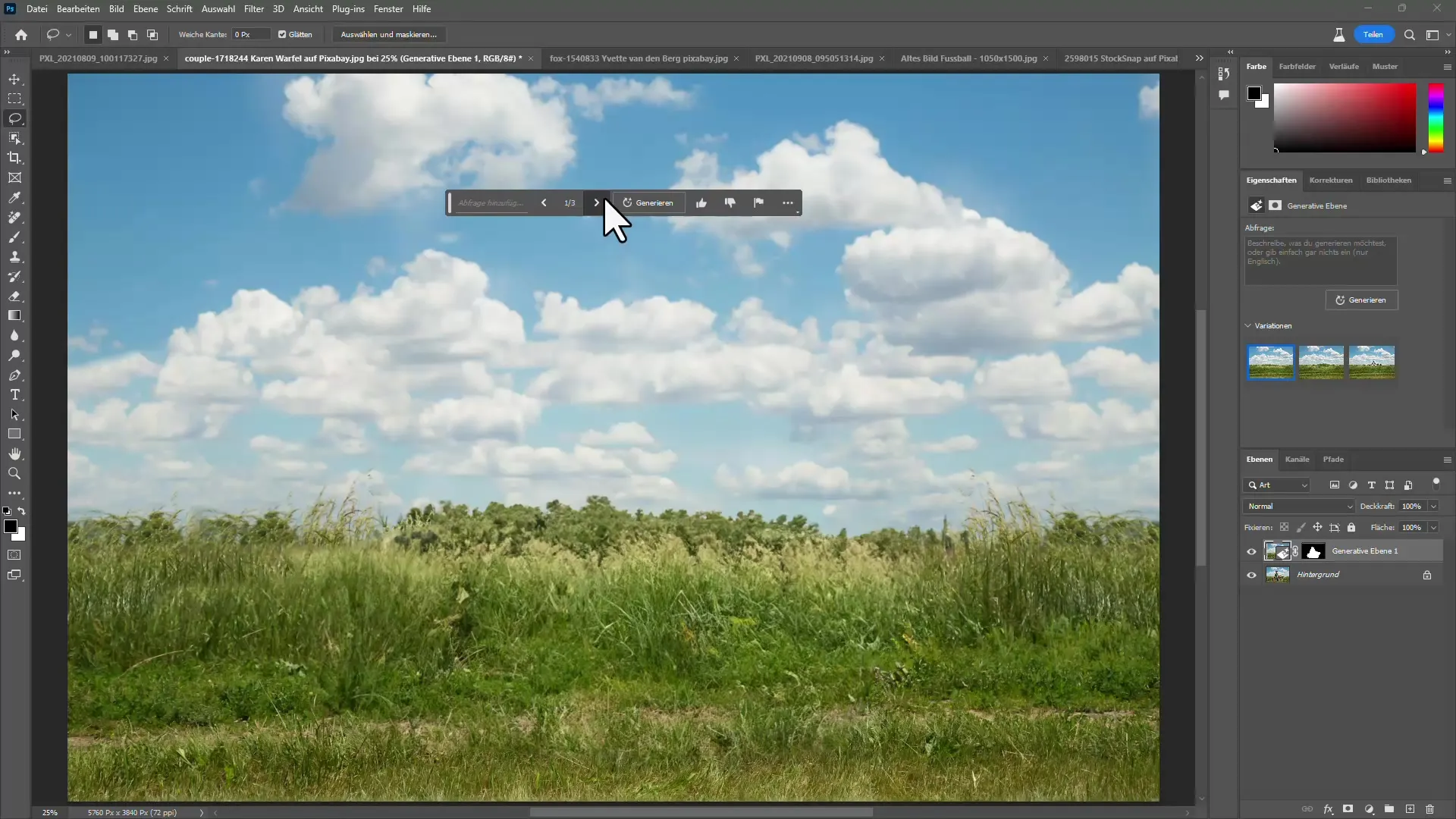Toggle lock on Hintergrund layer
The height and width of the screenshot is (819, 1456).
(x=1428, y=574)
